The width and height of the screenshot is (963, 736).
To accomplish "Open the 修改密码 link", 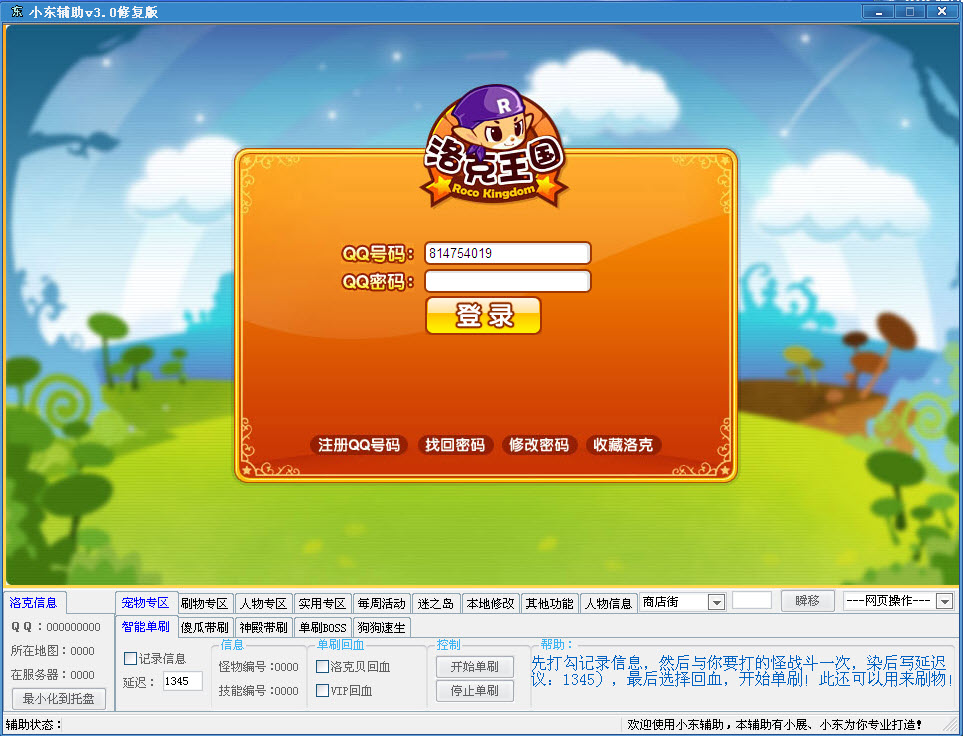I will [539, 445].
